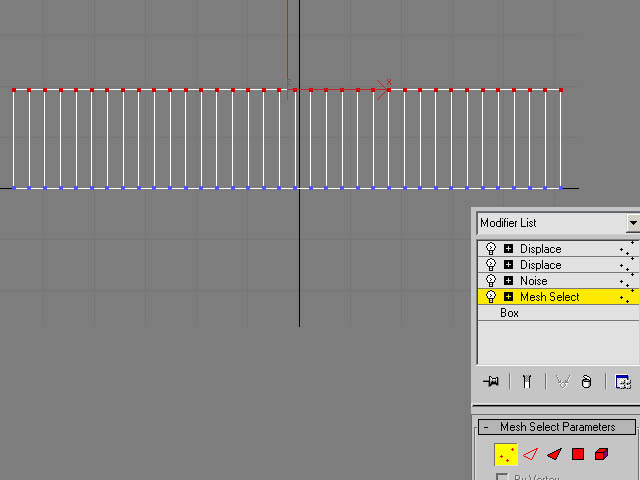Select Polygon sub-object level
The image size is (640, 480).
(x=578, y=454)
